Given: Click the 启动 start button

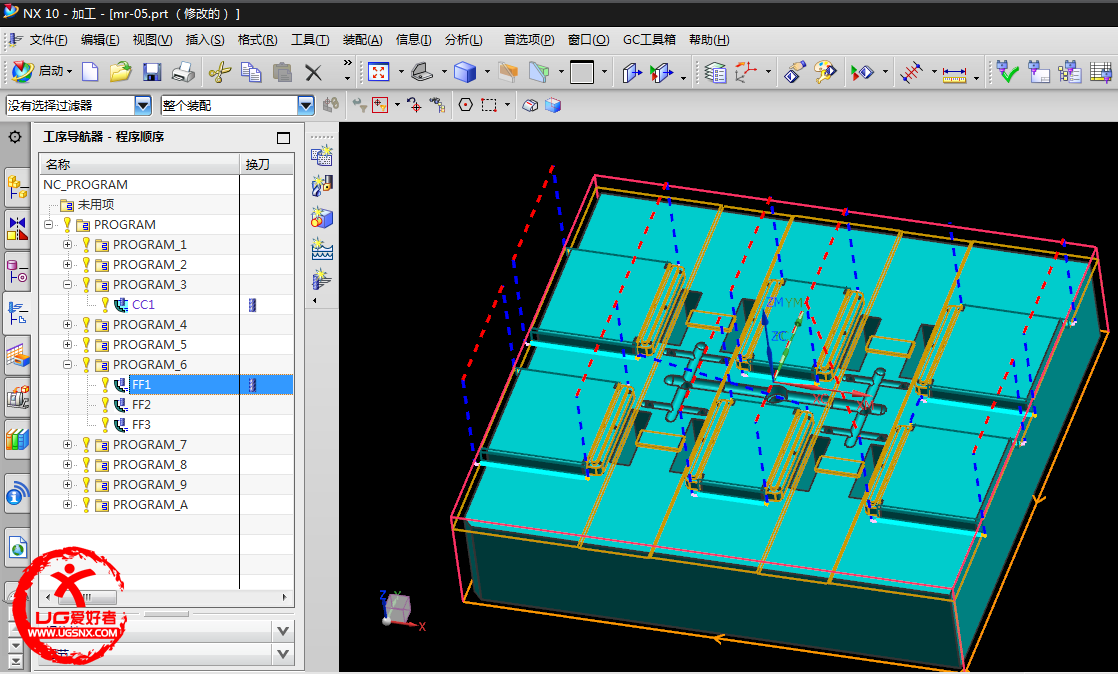Looking at the screenshot, I should point(43,71).
